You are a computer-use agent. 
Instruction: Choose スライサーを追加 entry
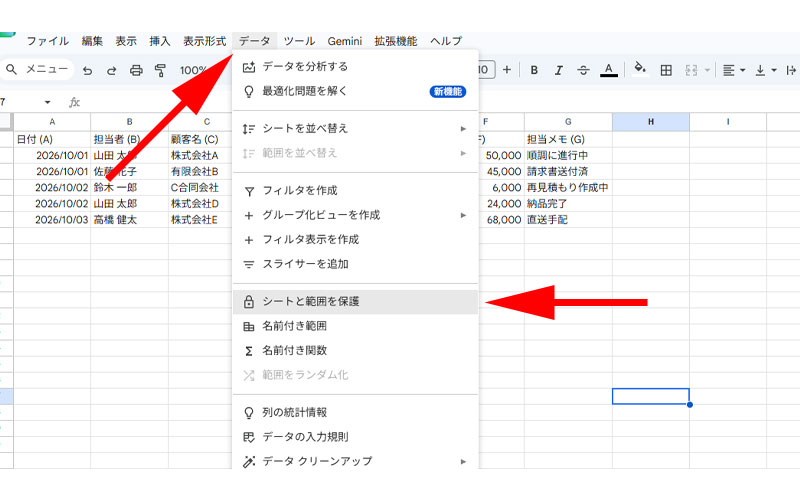[x=356, y=264]
